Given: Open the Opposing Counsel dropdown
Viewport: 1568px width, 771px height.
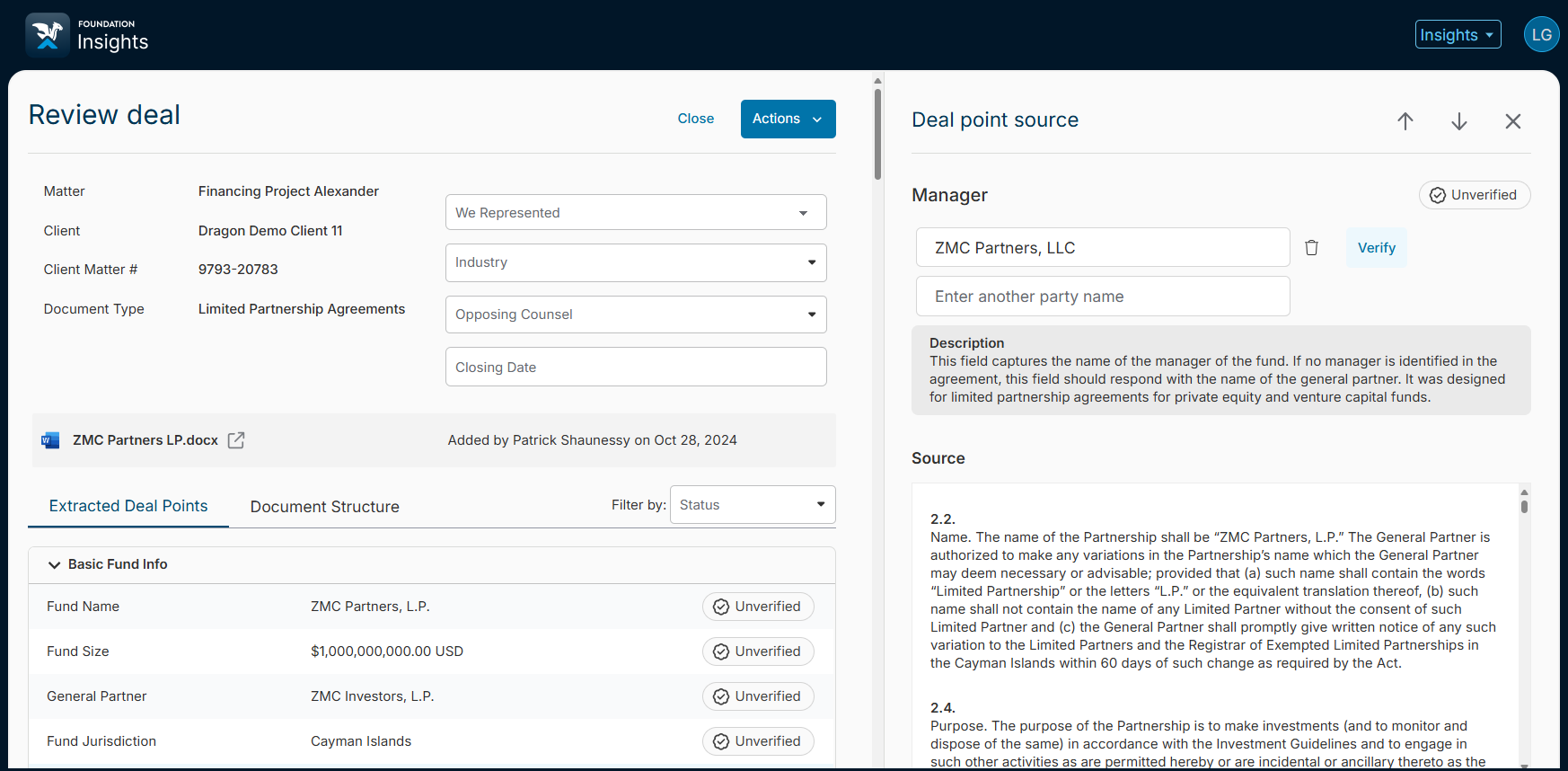Looking at the screenshot, I should coord(636,315).
